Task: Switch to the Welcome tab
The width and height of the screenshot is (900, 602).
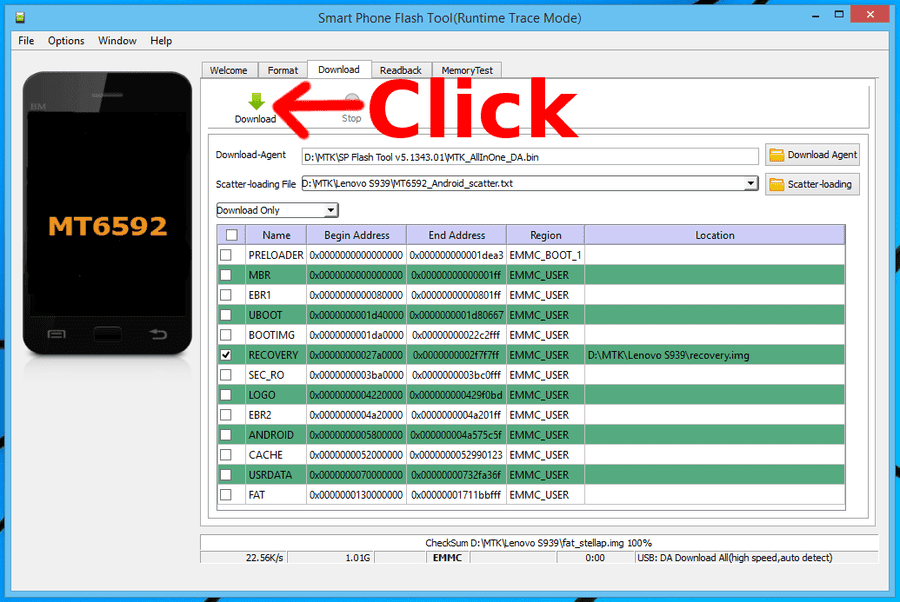Action: [229, 70]
